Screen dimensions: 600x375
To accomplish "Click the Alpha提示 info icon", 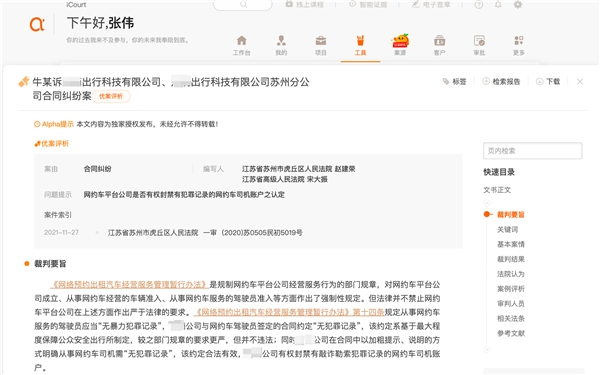I will point(37,124).
